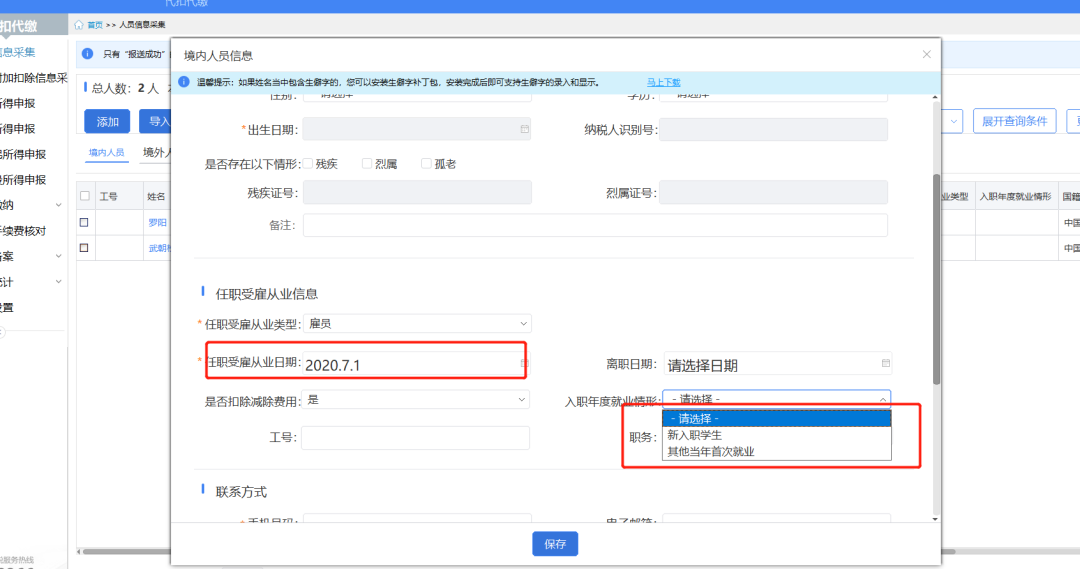Switch to the 境内人员 tab
The image size is (1080, 569).
pyautogui.click(x=106, y=153)
